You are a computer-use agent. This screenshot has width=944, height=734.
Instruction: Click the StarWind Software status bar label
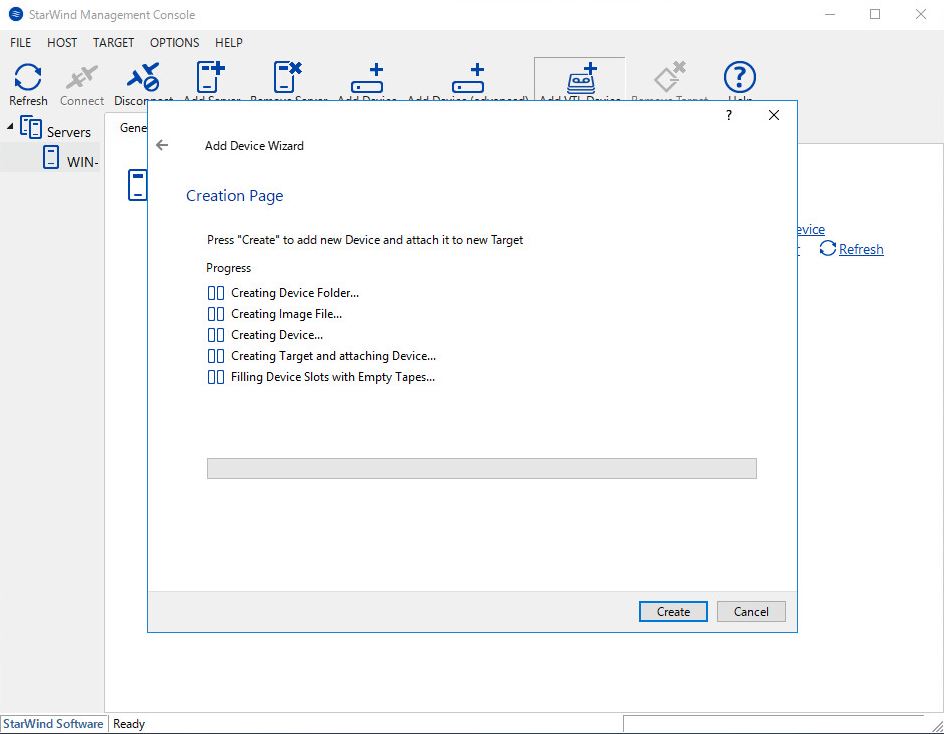click(53, 724)
